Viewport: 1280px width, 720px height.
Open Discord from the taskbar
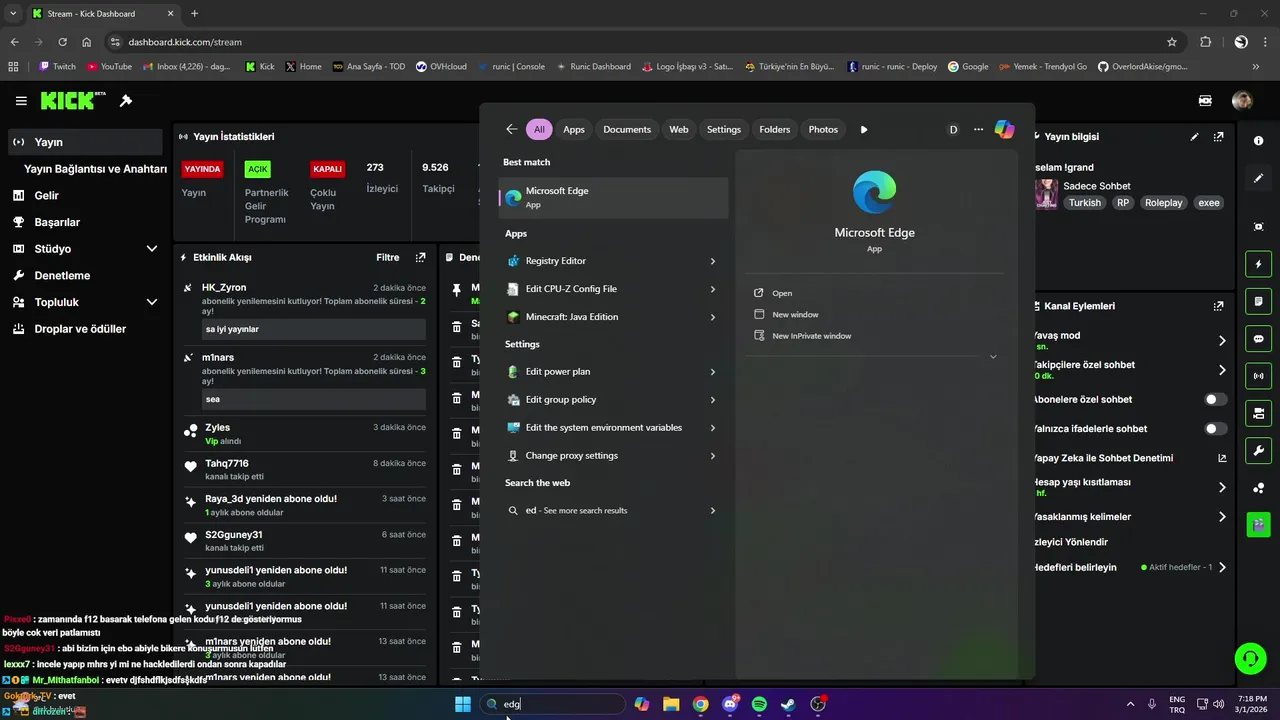coord(730,704)
